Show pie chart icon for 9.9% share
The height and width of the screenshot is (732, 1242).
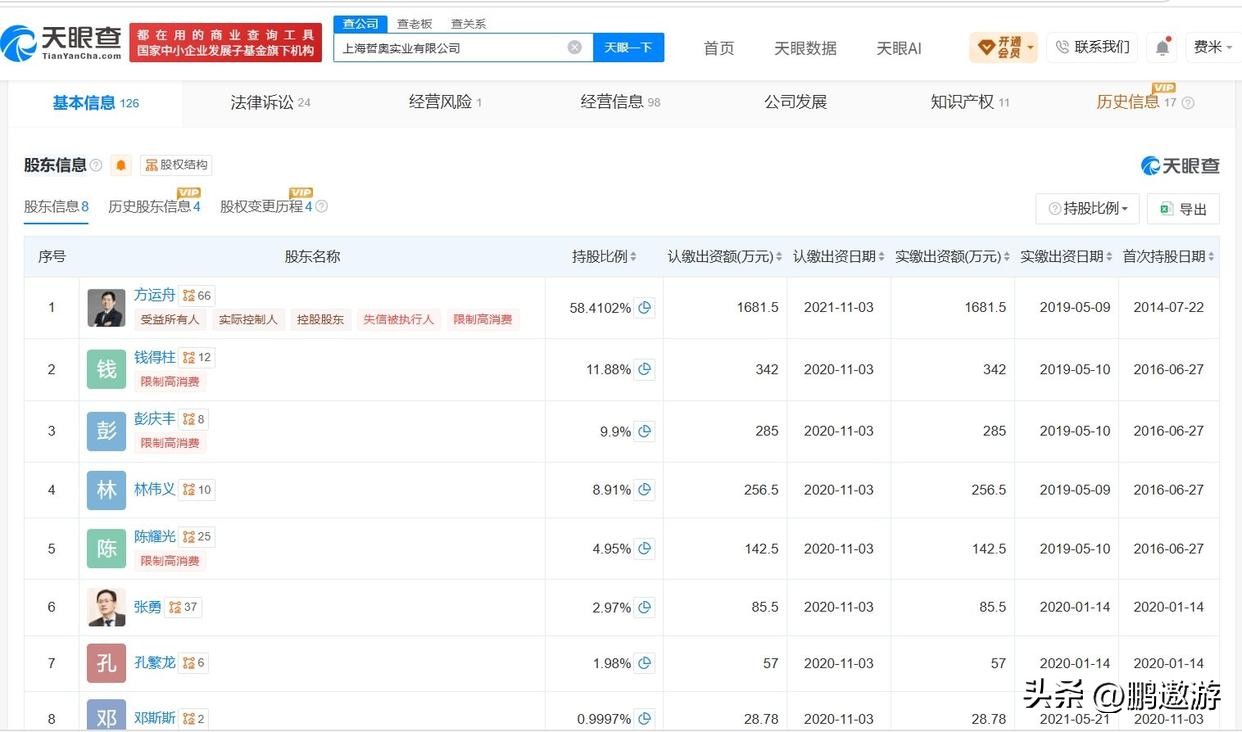645,431
